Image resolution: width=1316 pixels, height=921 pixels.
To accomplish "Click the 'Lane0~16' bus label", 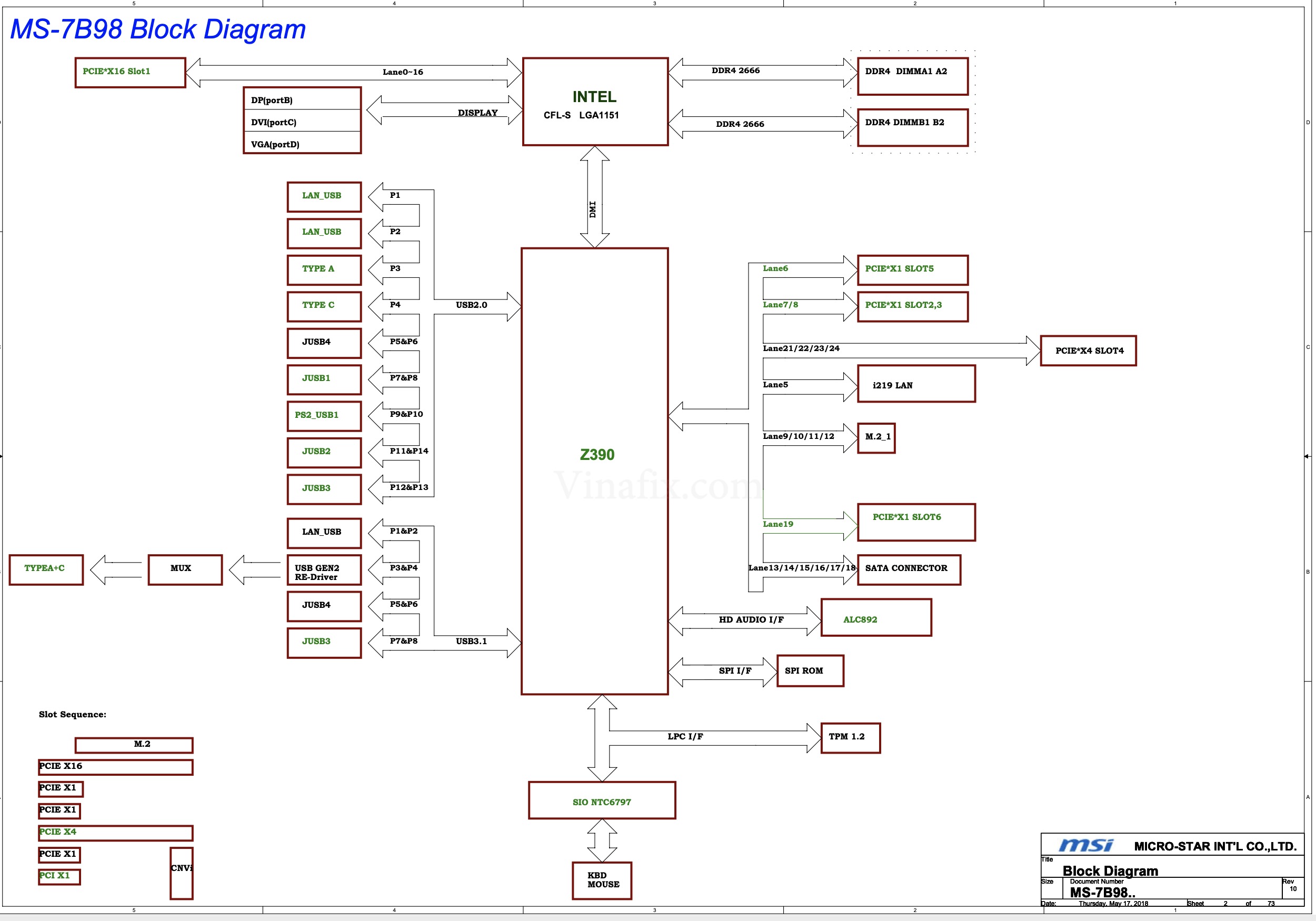I will coord(402,72).
